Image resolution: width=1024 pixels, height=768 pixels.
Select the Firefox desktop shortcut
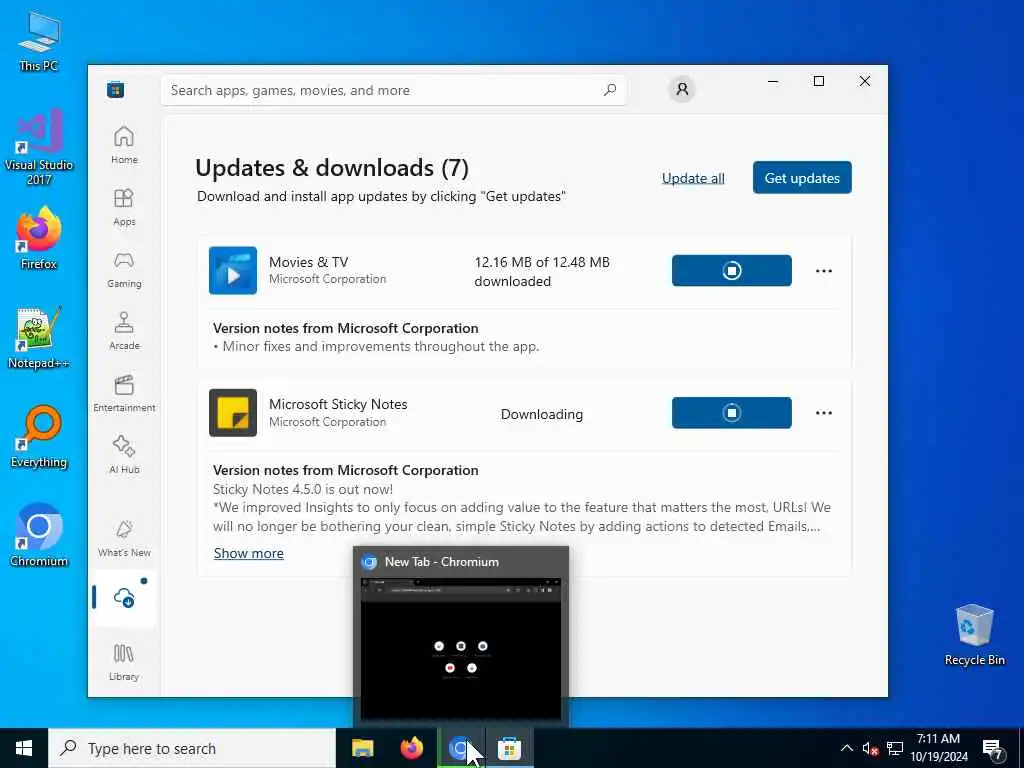pyautogui.click(x=39, y=238)
